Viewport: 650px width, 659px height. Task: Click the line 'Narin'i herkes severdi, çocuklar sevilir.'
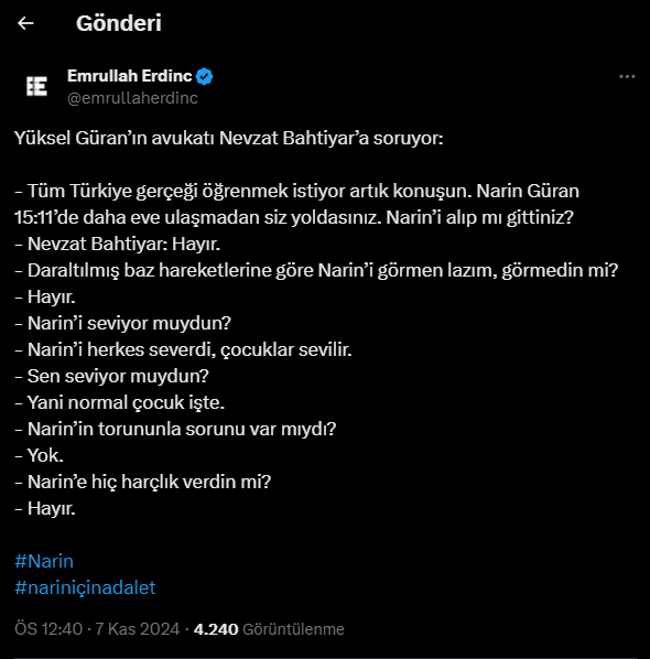tap(183, 350)
